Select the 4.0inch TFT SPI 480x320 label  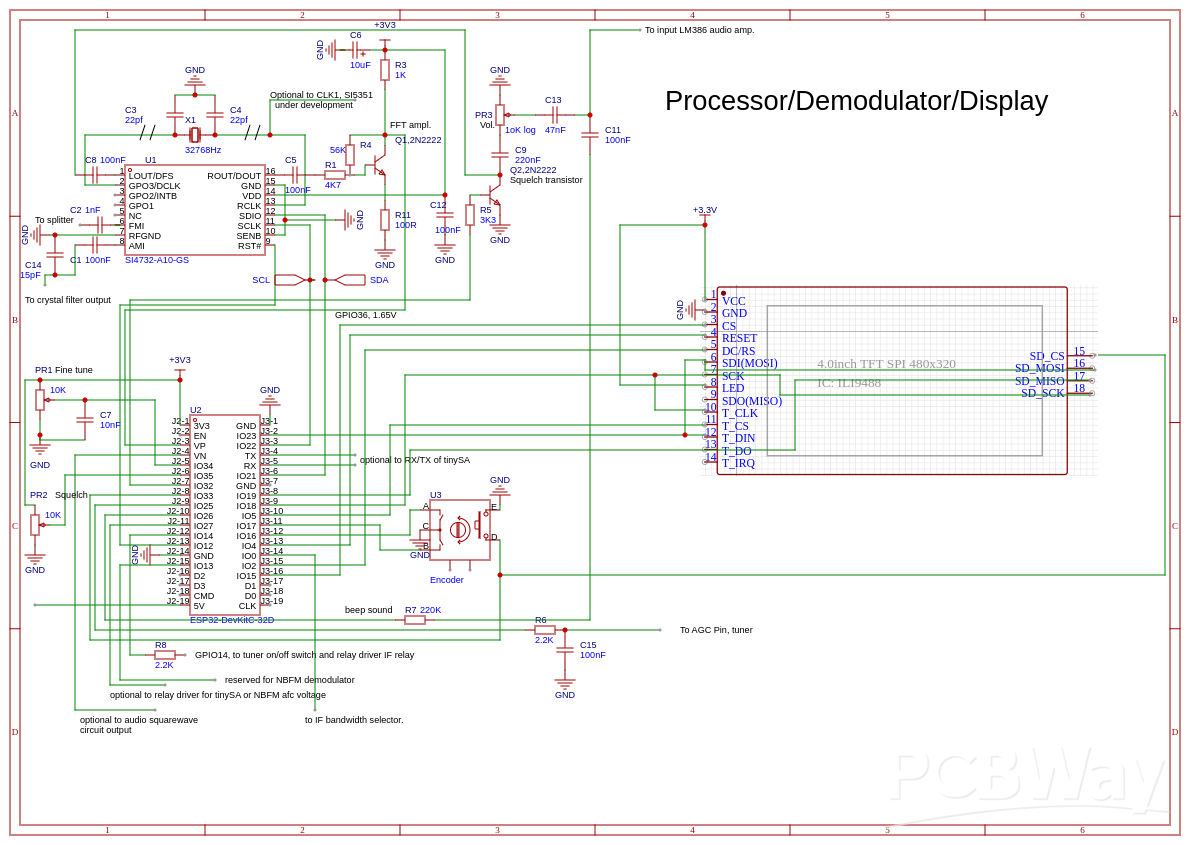[x=886, y=364]
